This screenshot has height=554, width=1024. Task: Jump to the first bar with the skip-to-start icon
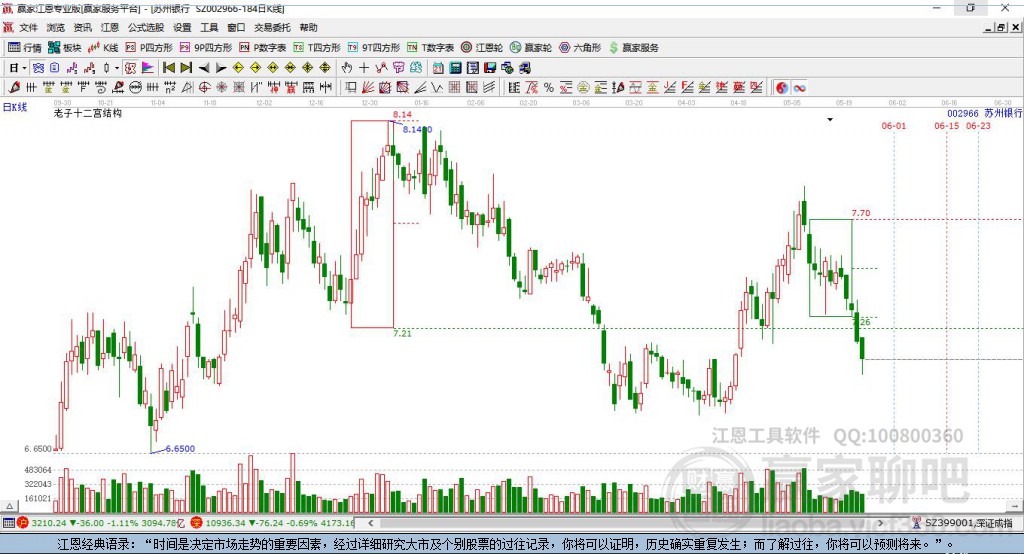coord(168,68)
